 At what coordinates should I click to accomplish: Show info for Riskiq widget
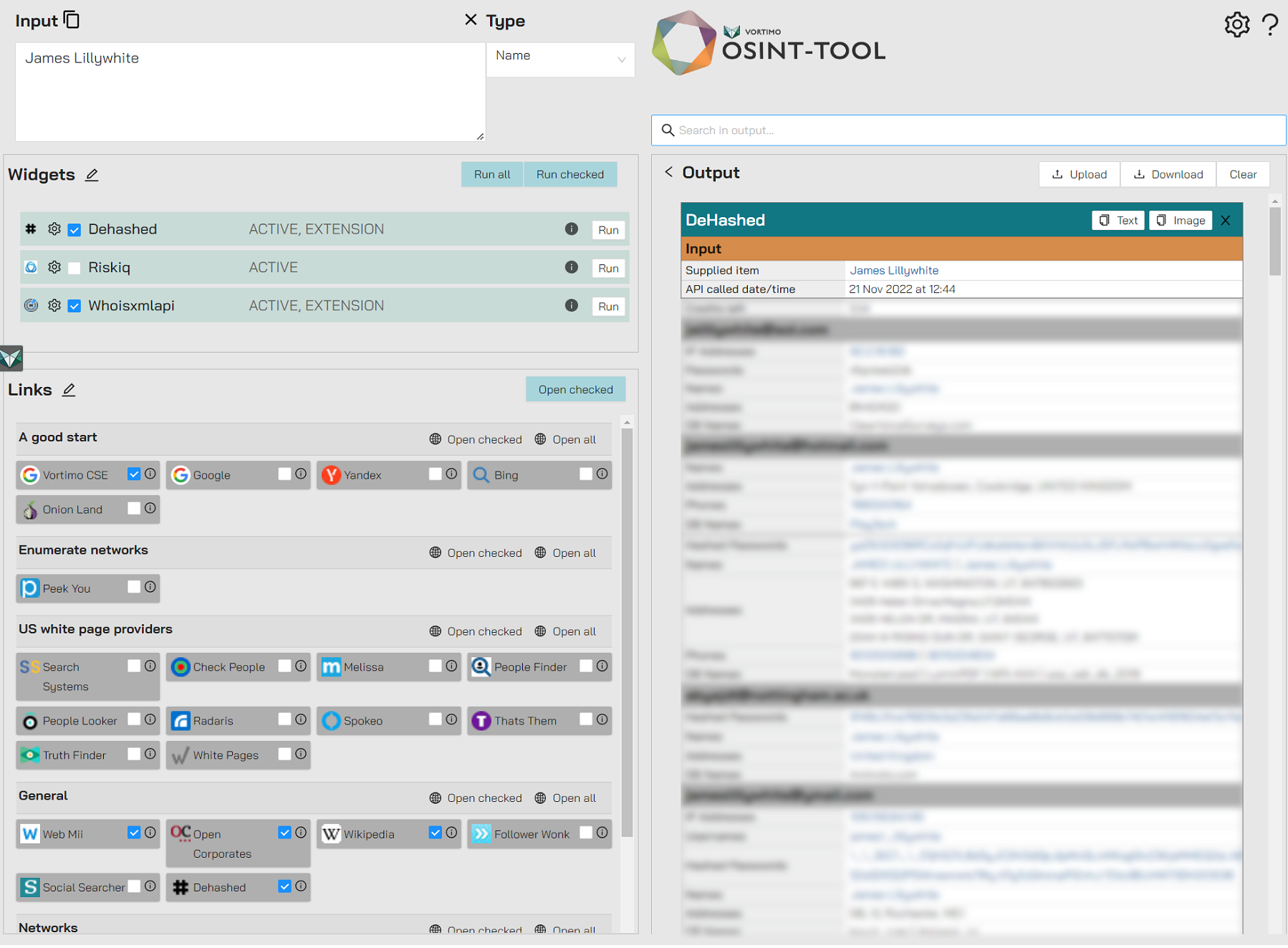click(x=571, y=267)
